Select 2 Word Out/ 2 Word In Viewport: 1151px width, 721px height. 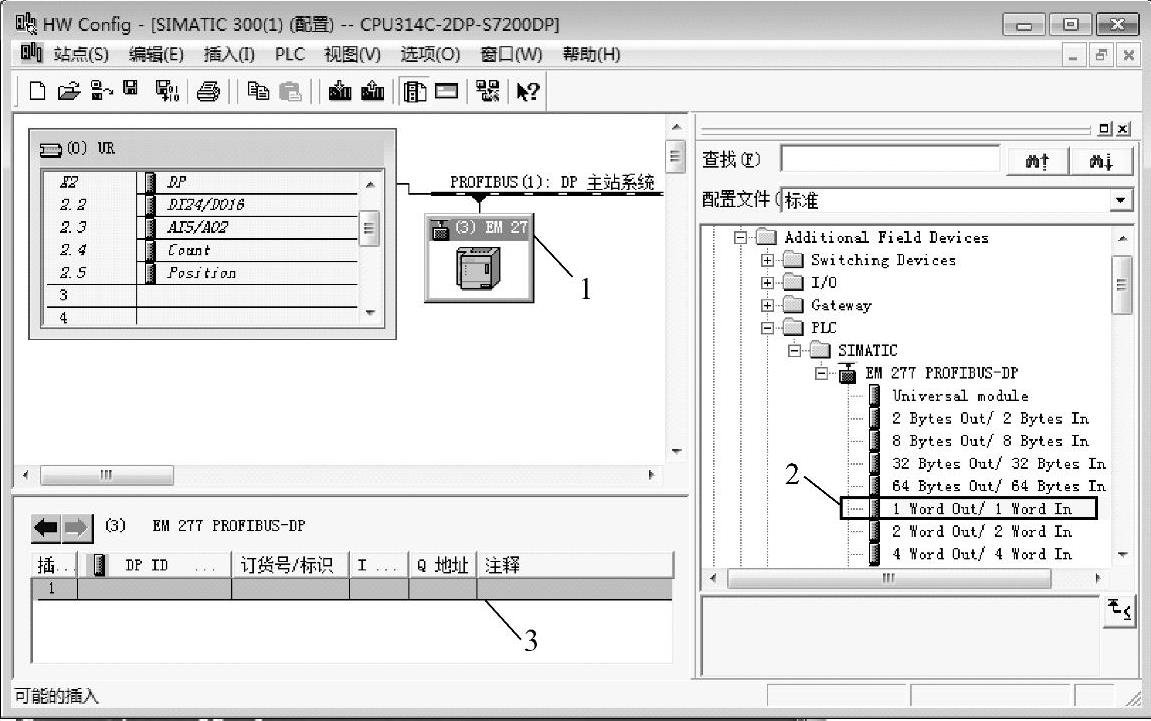point(982,532)
